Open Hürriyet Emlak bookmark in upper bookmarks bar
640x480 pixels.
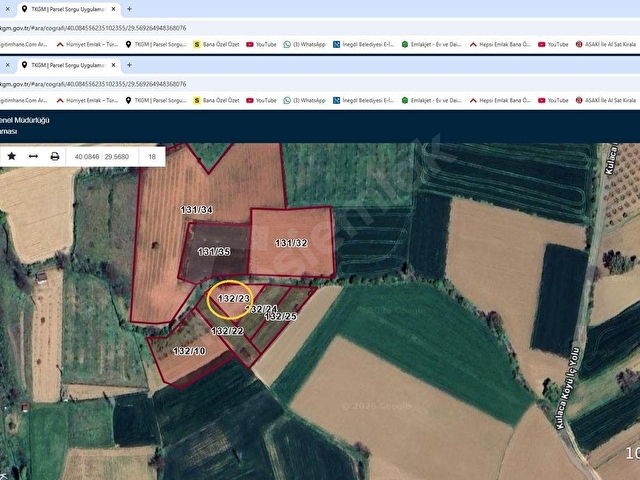(87, 44)
